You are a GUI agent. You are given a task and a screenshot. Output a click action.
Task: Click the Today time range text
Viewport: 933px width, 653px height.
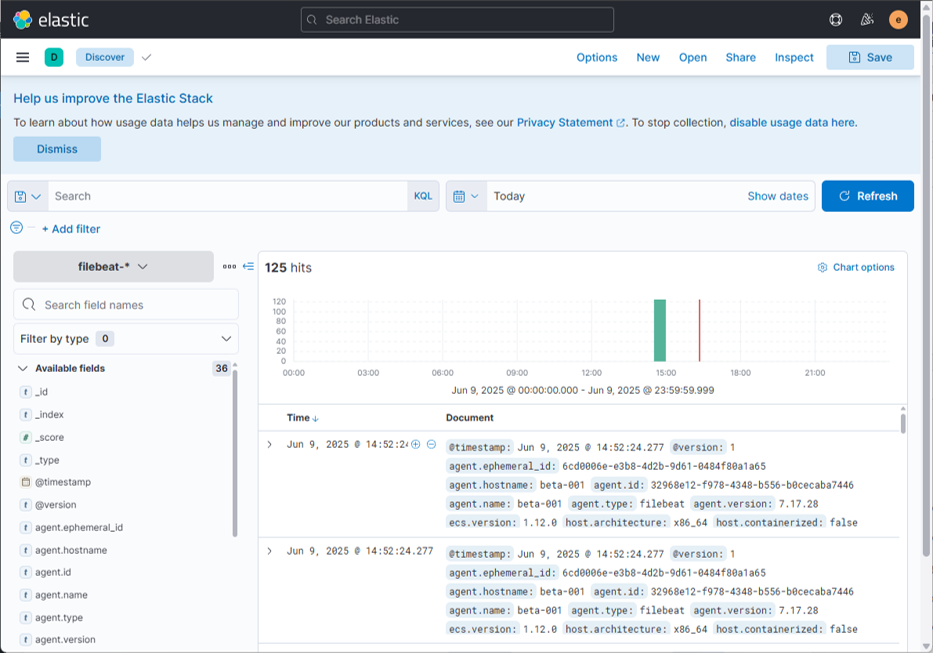[509, 196]
